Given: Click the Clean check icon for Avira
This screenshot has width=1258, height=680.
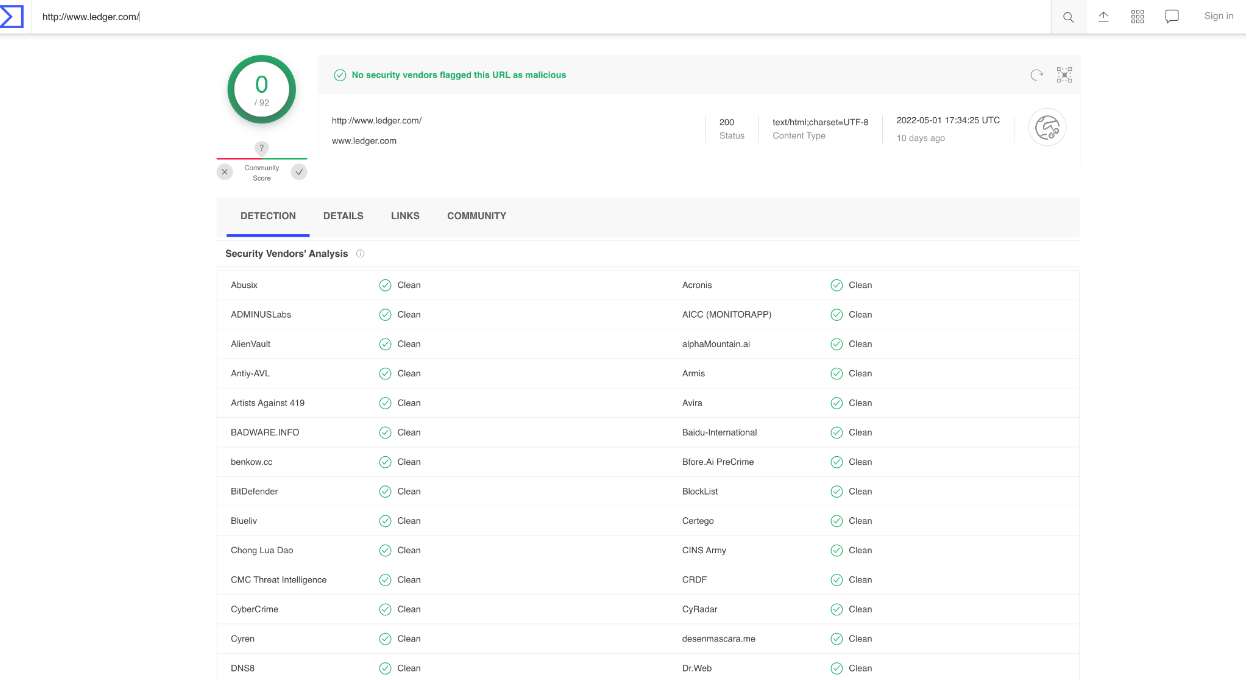Looking at the screenshot, I should coord(837,403).
